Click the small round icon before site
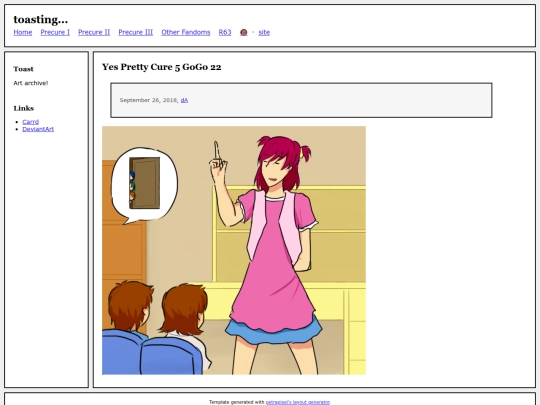This screenshot has width=540, height=405. click(243, 32)
